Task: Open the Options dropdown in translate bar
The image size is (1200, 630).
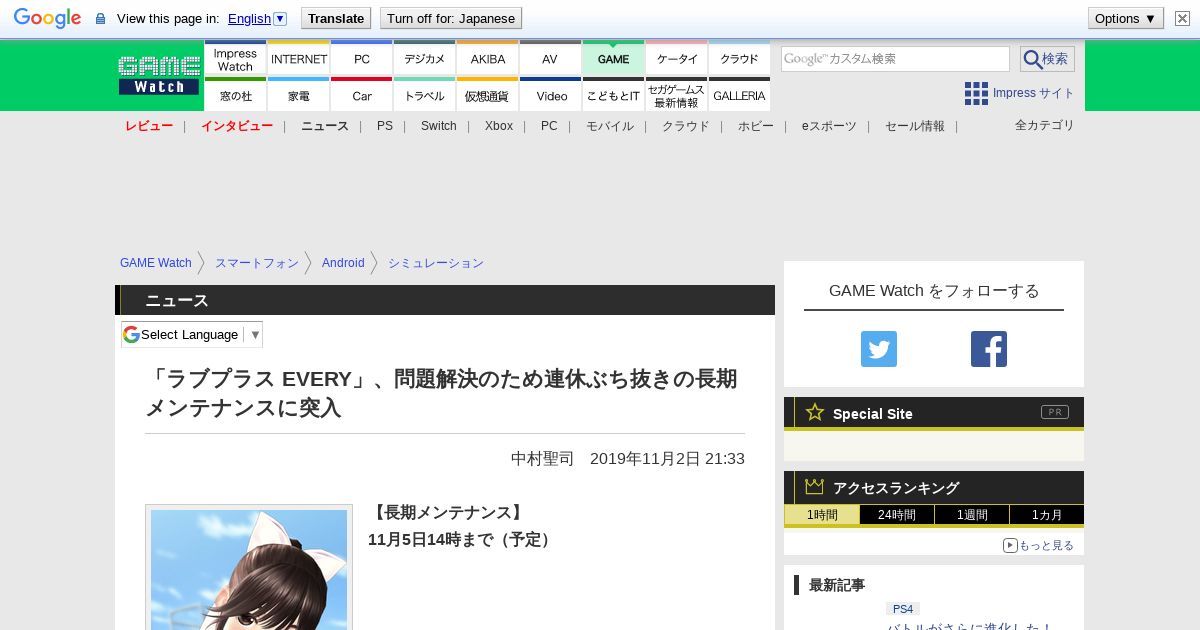Action: tap(1126, 18)
